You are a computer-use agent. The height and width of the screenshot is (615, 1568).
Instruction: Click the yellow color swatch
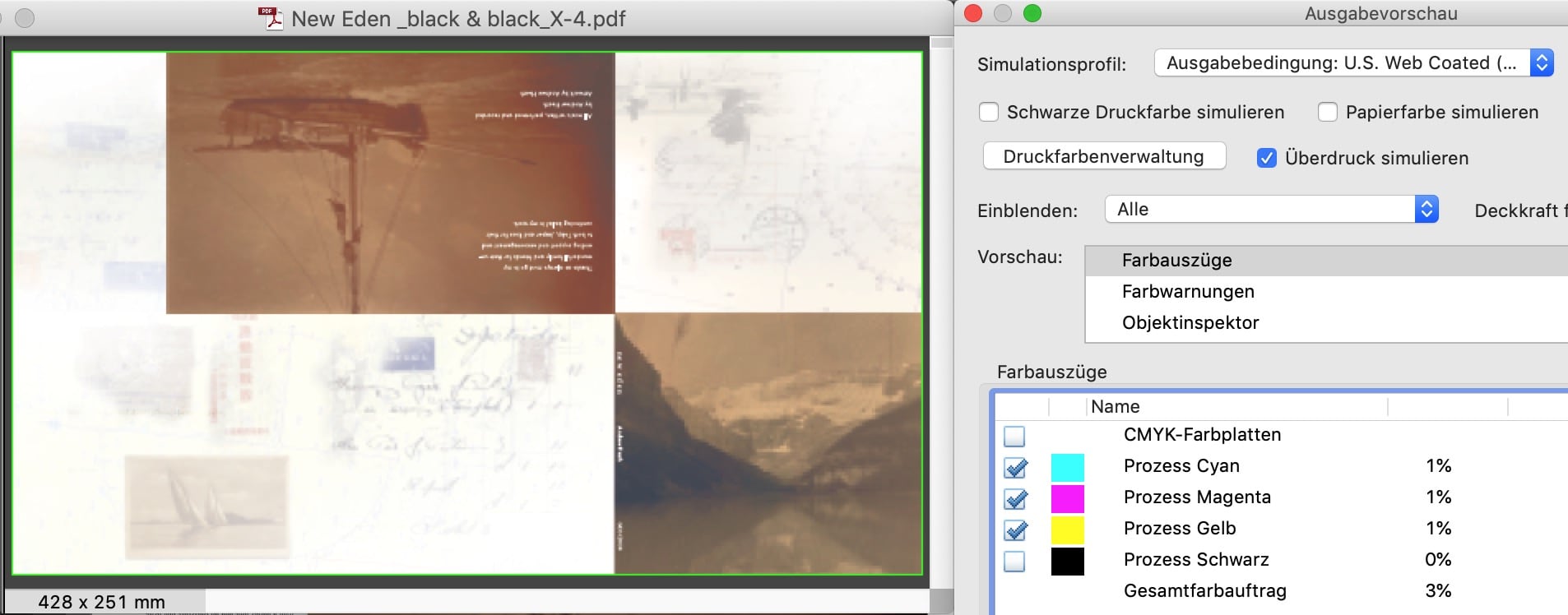(x=1067, y=529)
